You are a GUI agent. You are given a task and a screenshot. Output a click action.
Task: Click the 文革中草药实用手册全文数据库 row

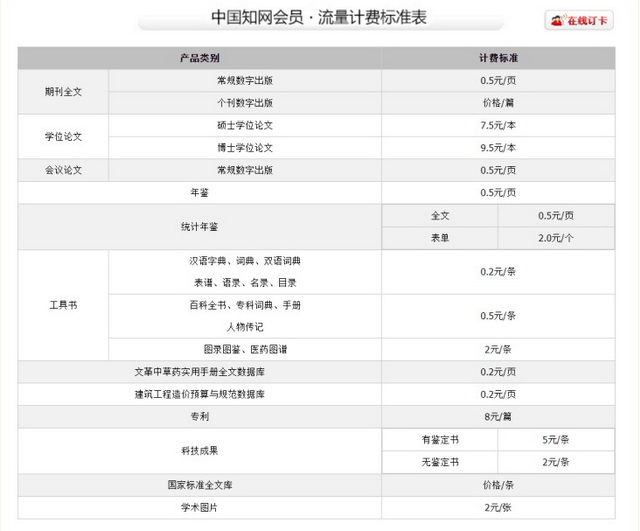pyautogui.click(x=199, y=372)
